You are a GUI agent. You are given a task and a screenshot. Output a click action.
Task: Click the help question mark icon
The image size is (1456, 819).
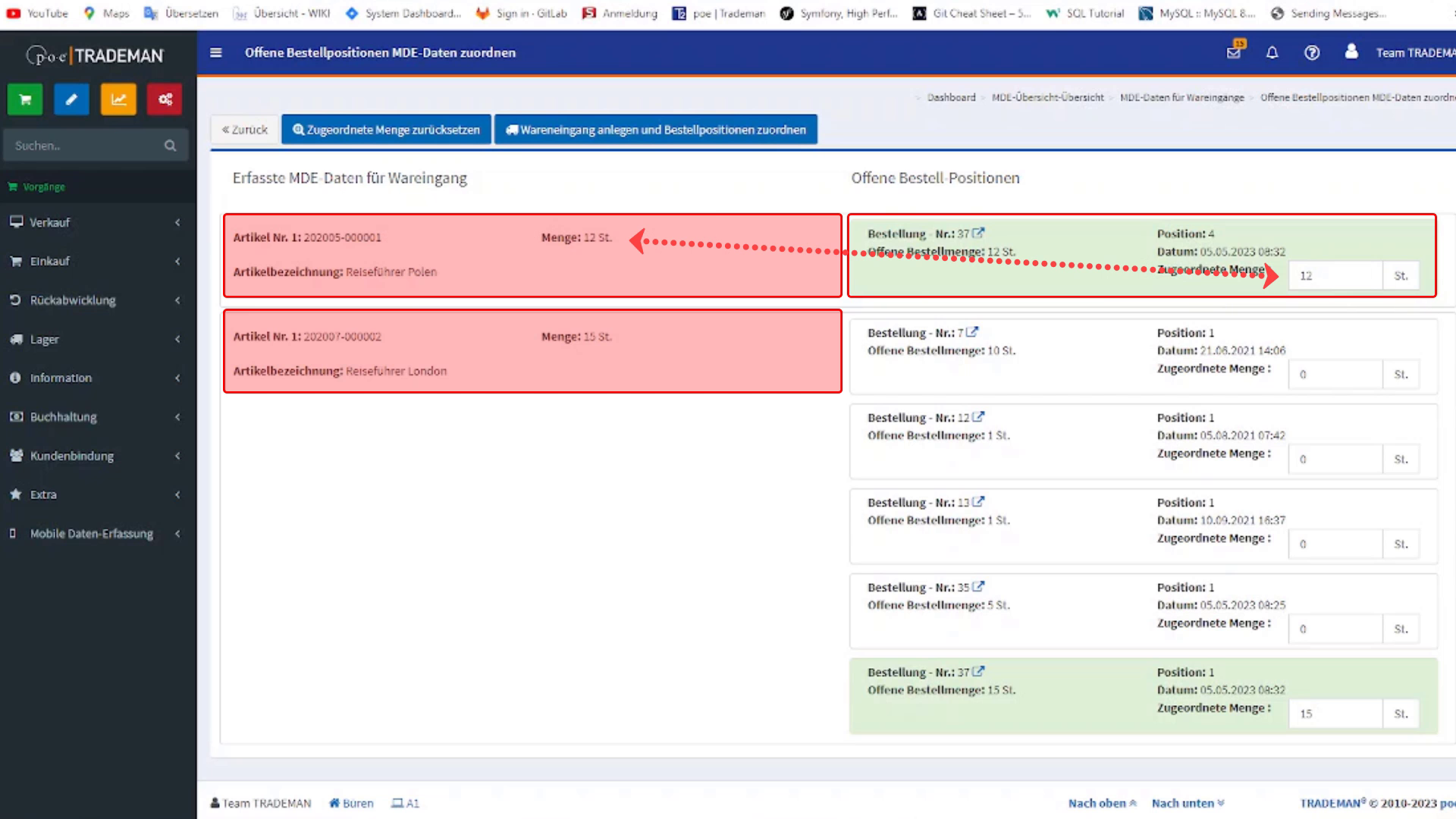[1312, 52]
